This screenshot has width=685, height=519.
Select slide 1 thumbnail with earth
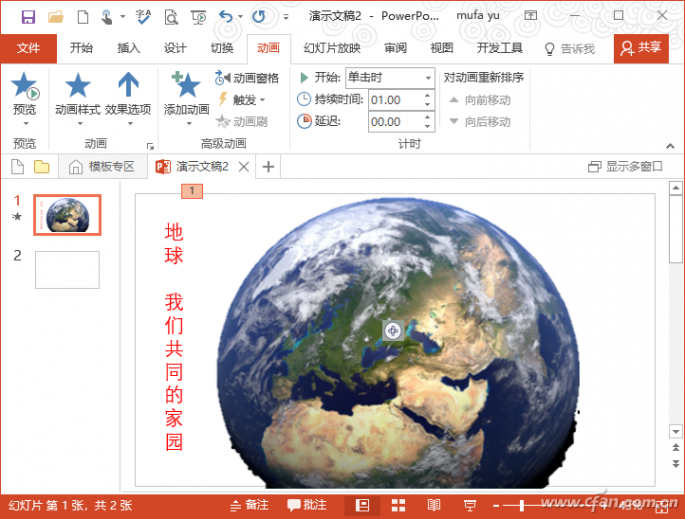67,215
